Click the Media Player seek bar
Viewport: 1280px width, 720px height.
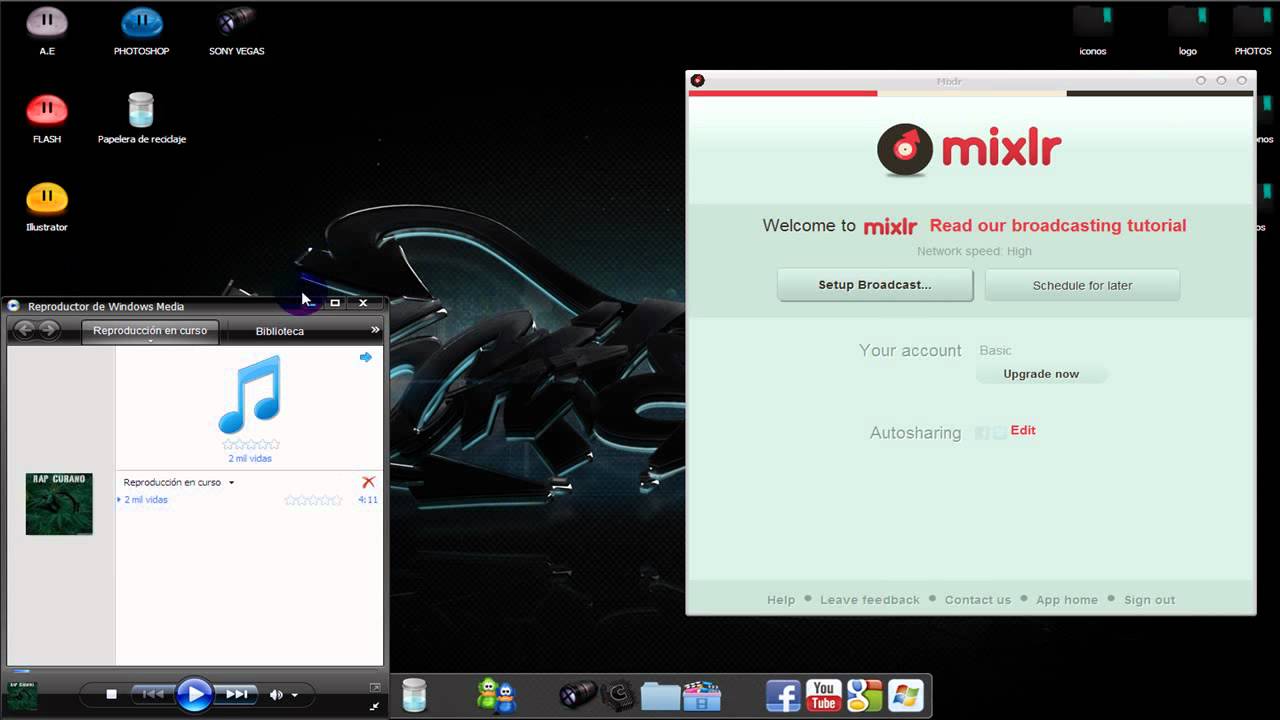pyautogui.click(x=195, y=672)
